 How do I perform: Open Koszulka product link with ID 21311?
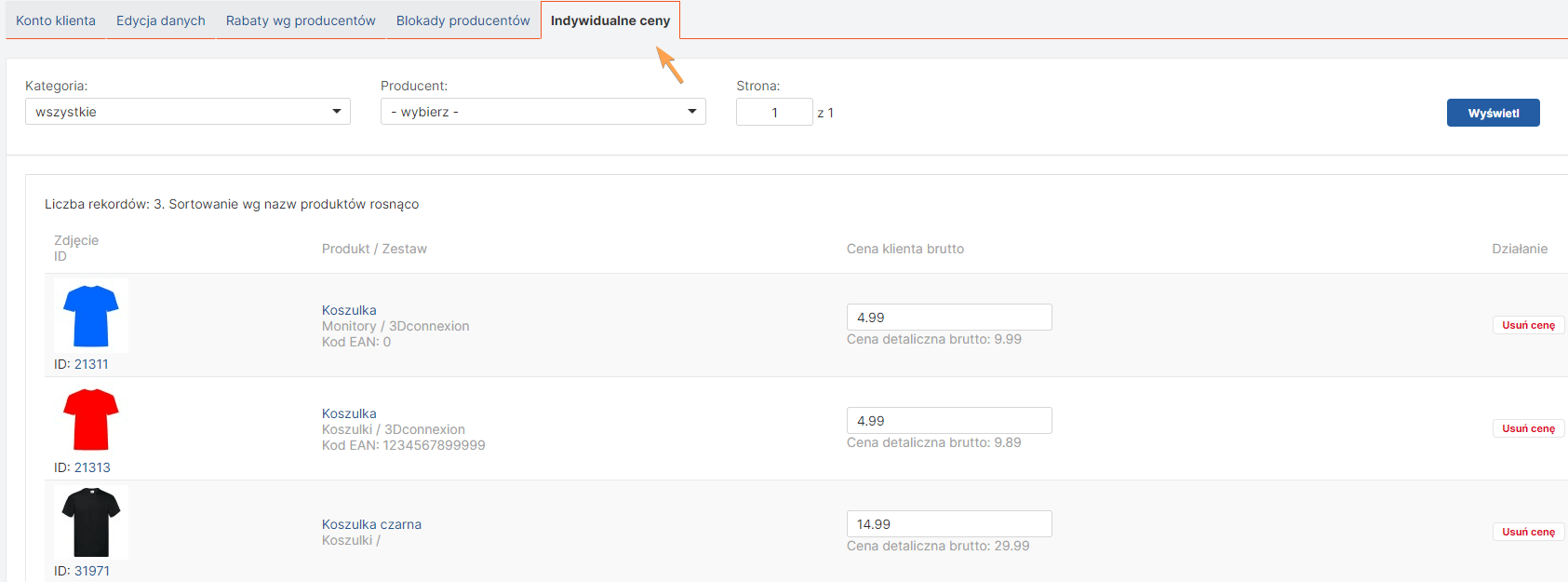click(x=349, y=310)
